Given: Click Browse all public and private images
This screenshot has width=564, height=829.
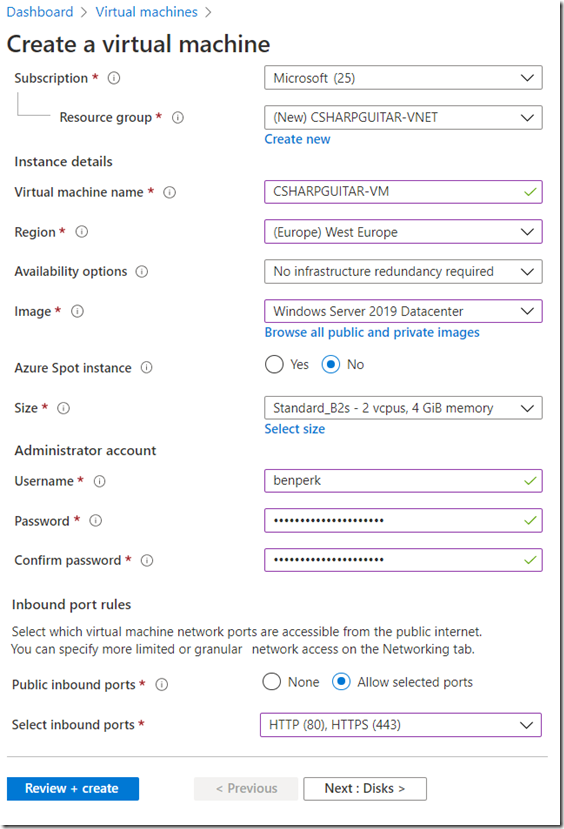Looking at the screenshot, I should pyautogui.click(x=372, y=333).
